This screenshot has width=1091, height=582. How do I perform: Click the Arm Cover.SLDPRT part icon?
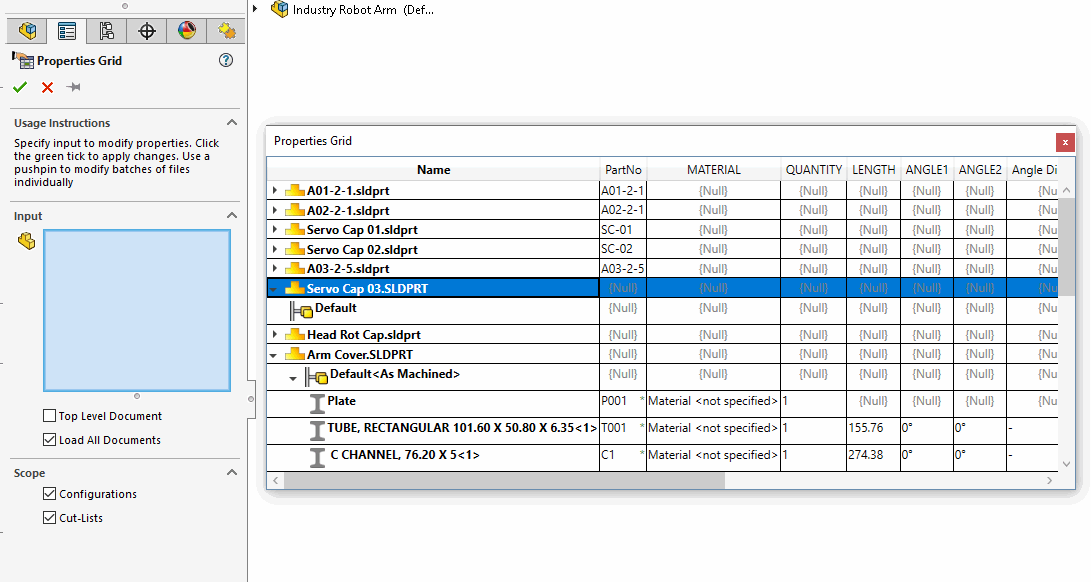tap(295, 354)
